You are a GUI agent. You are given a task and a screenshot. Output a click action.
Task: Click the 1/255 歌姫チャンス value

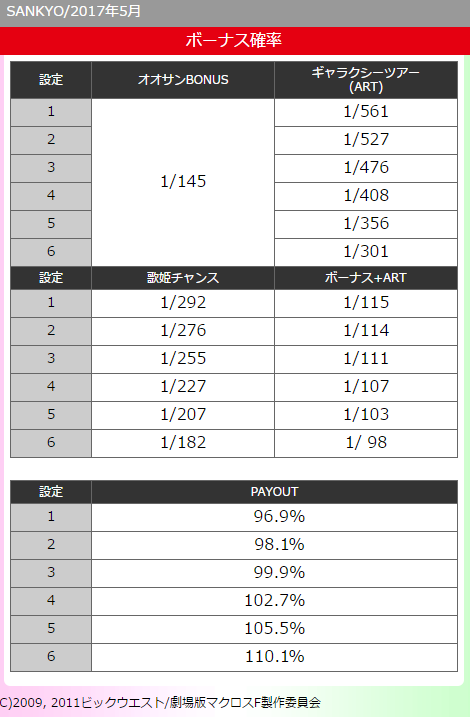183,359
